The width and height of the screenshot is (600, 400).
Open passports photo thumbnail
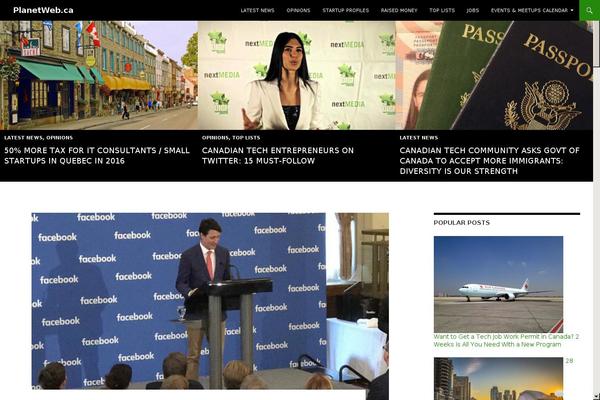494,75
